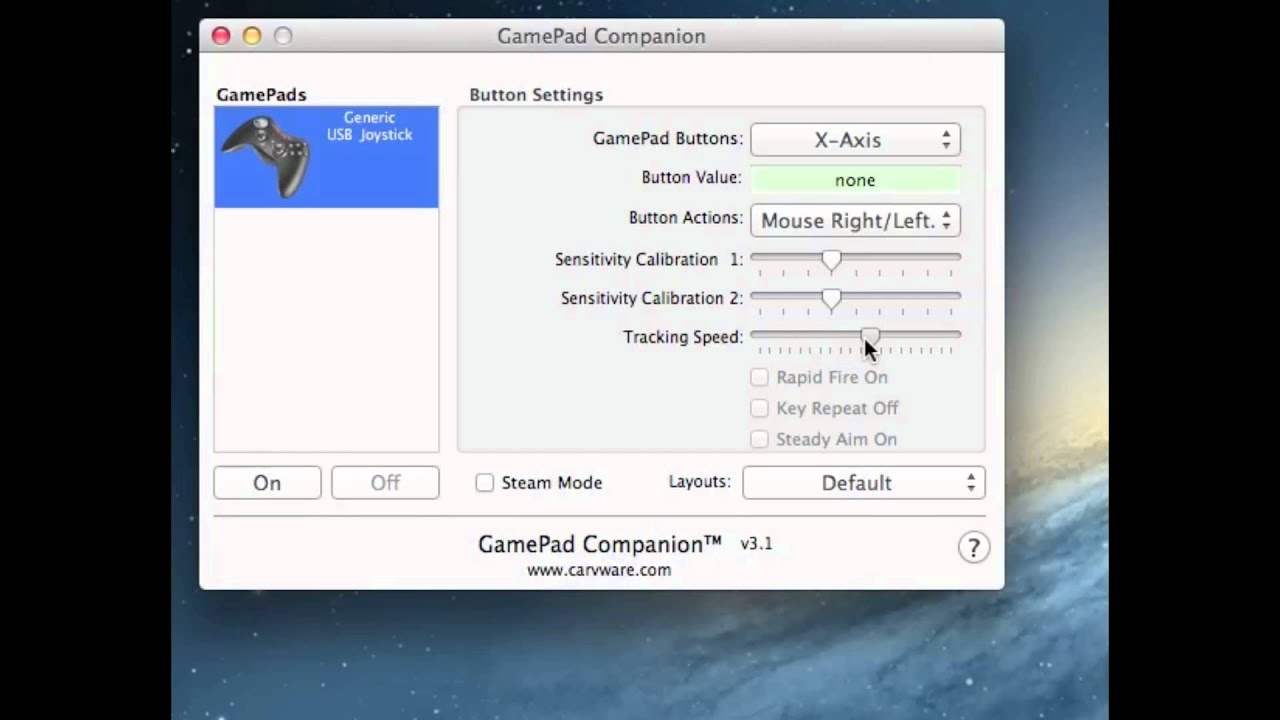Select the Generic USB Joystick gamepad entry
The width and height of the screenshot is (1280, 720).
click(326, 157)
